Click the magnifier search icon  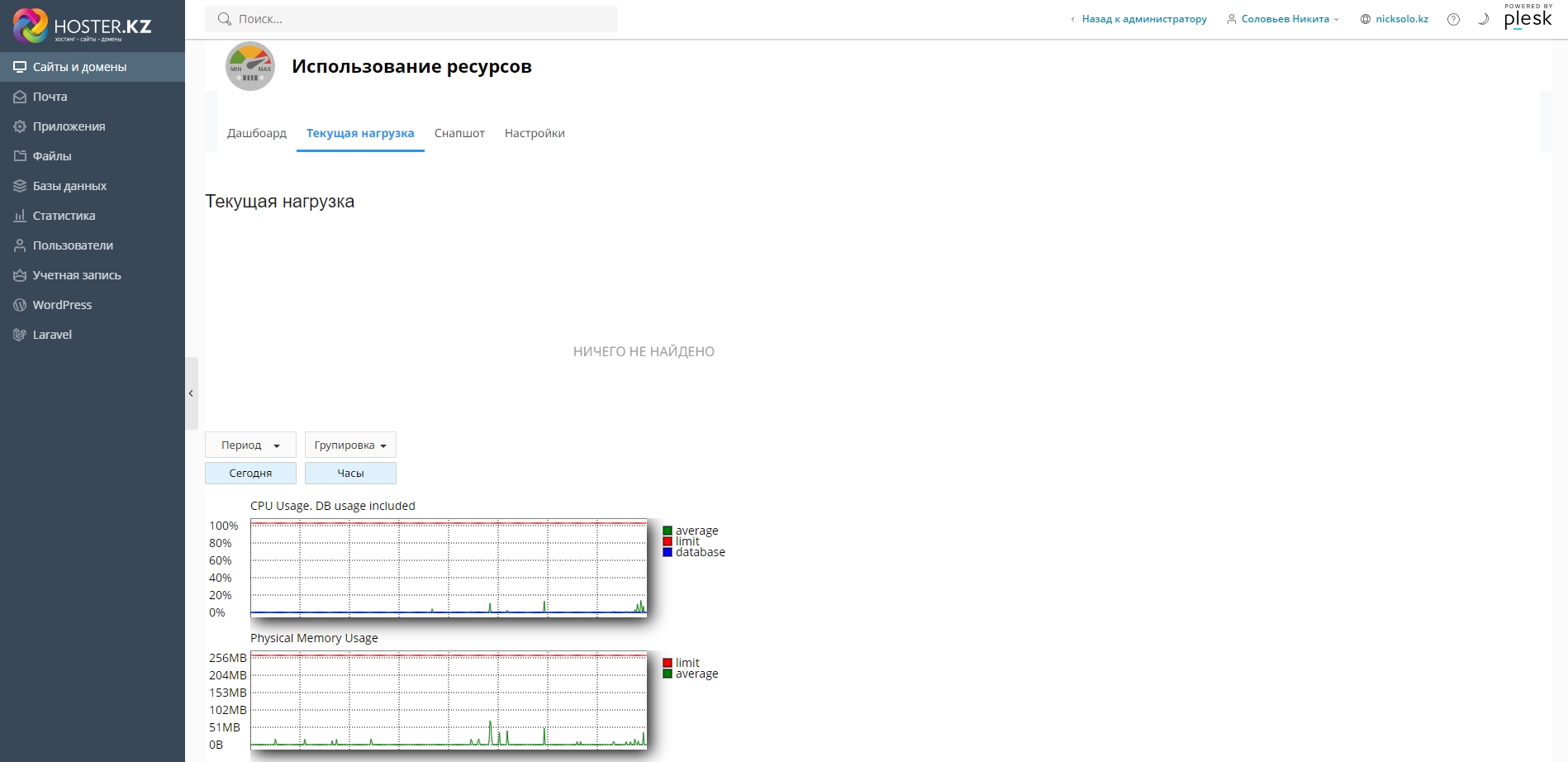click(x=224, y=19)
